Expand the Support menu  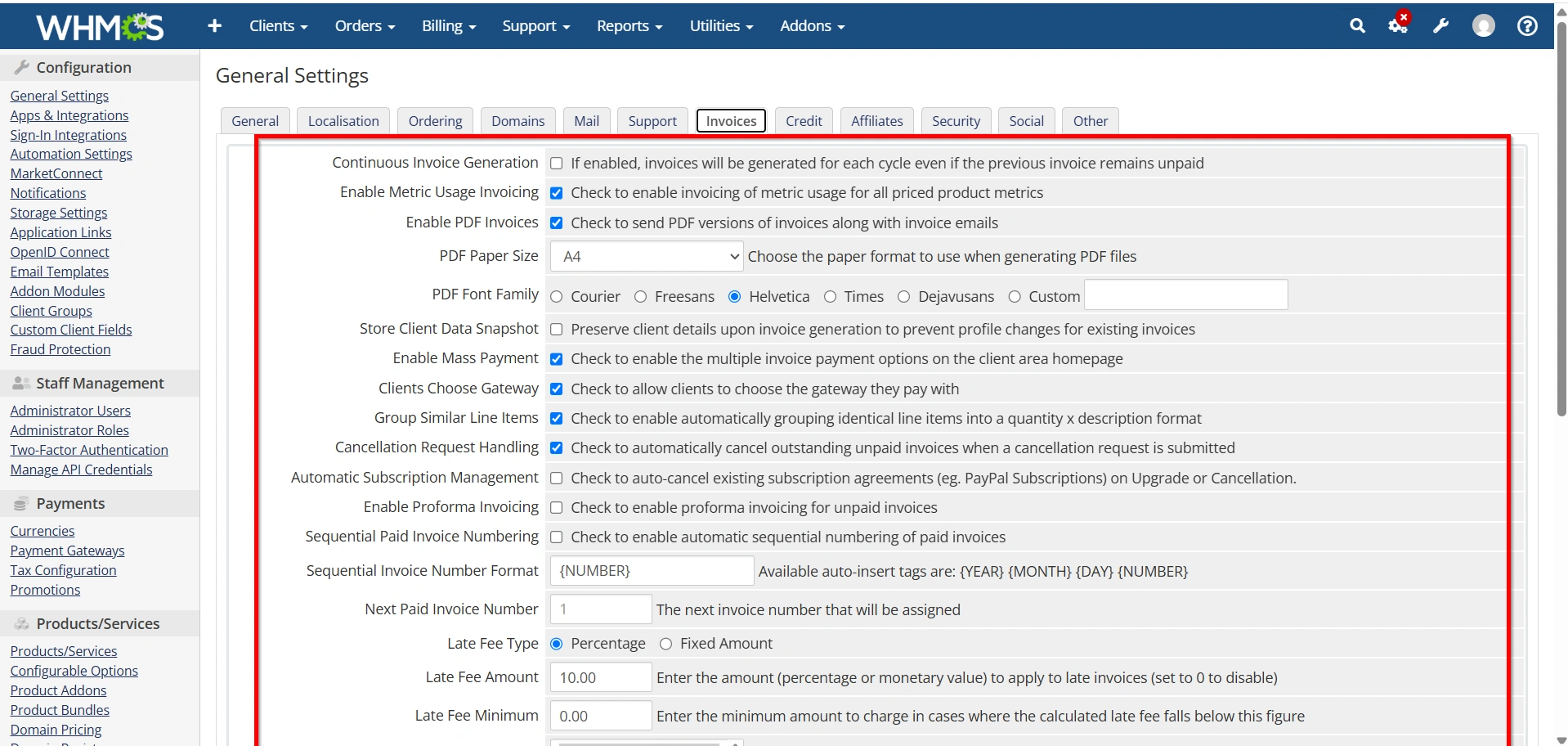(536, 26)
